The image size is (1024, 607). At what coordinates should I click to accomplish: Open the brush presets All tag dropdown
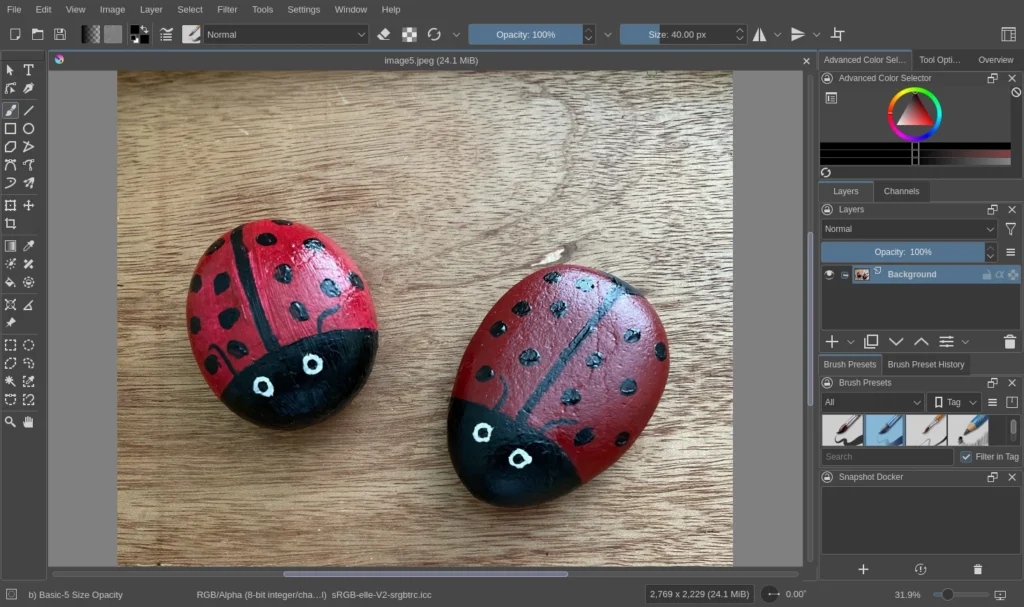coord(872,402)
